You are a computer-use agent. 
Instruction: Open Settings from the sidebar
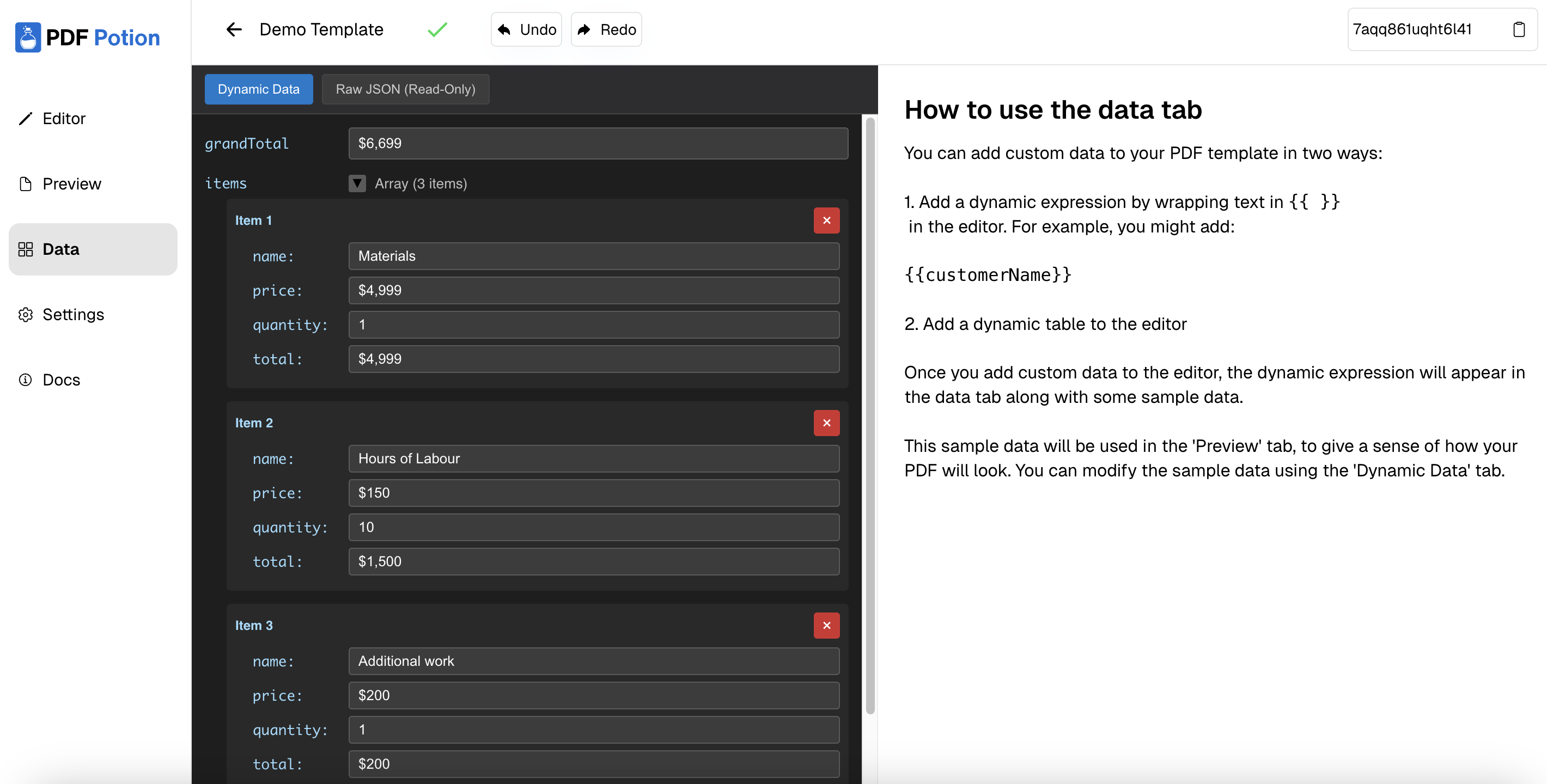[x=72, y=315]
